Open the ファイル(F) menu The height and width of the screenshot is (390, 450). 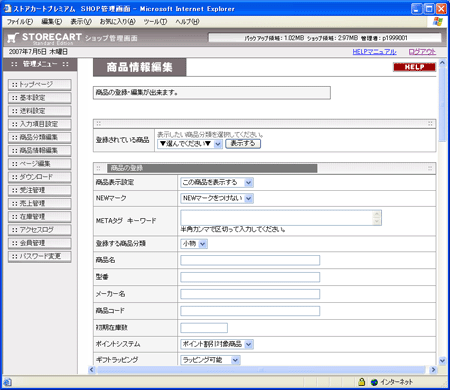coord(20,22)
